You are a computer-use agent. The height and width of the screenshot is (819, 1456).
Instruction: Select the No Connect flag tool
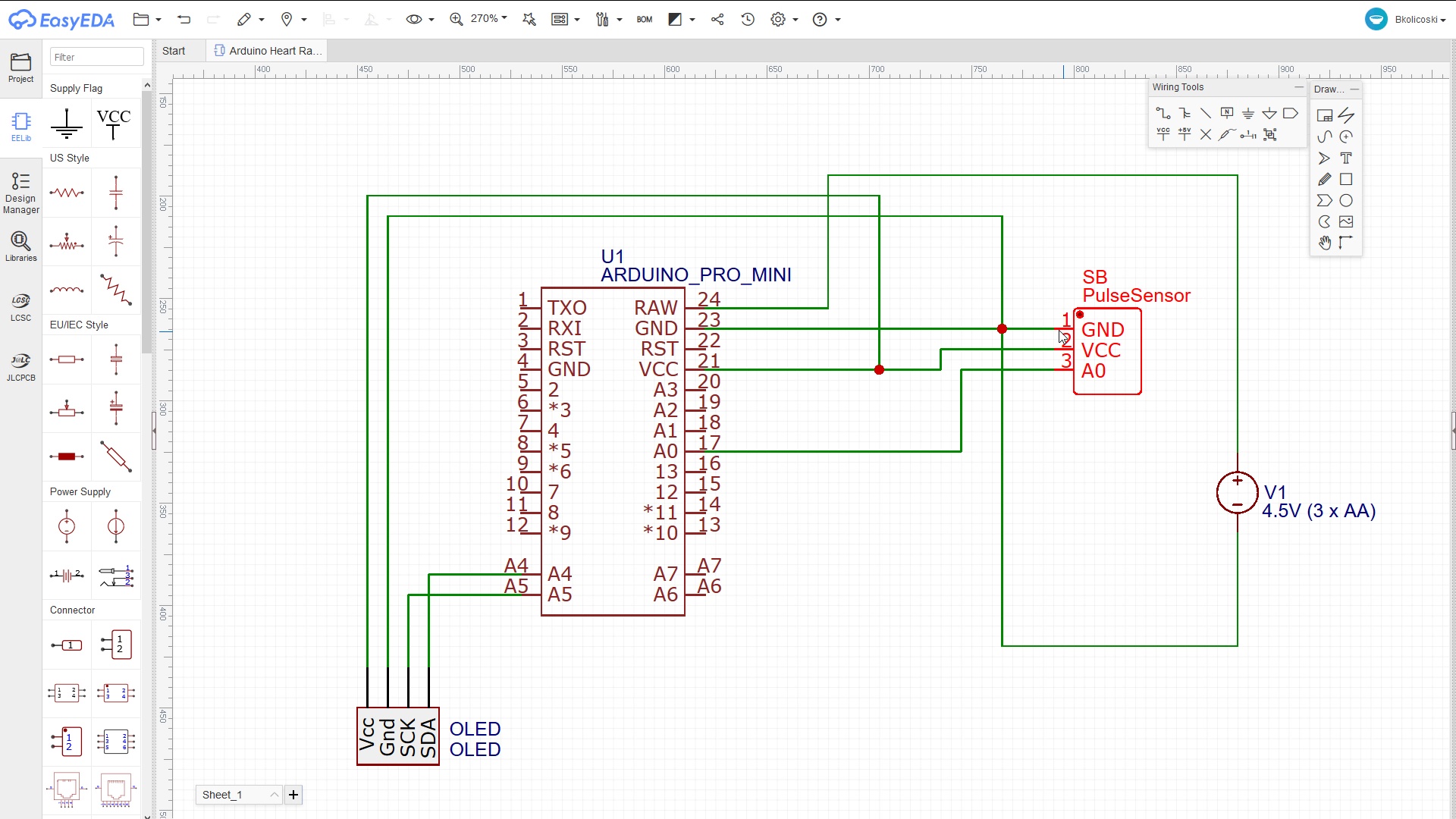click(1206, 134)
